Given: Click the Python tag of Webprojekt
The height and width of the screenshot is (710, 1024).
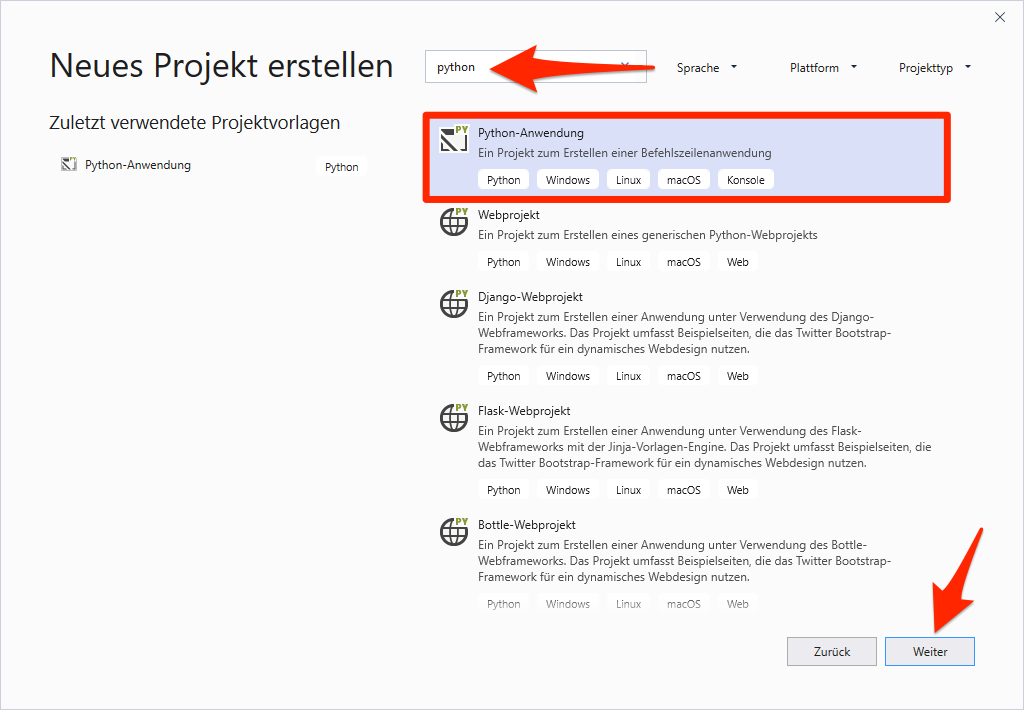Looking at the screenshot, I should coord(504,262).
